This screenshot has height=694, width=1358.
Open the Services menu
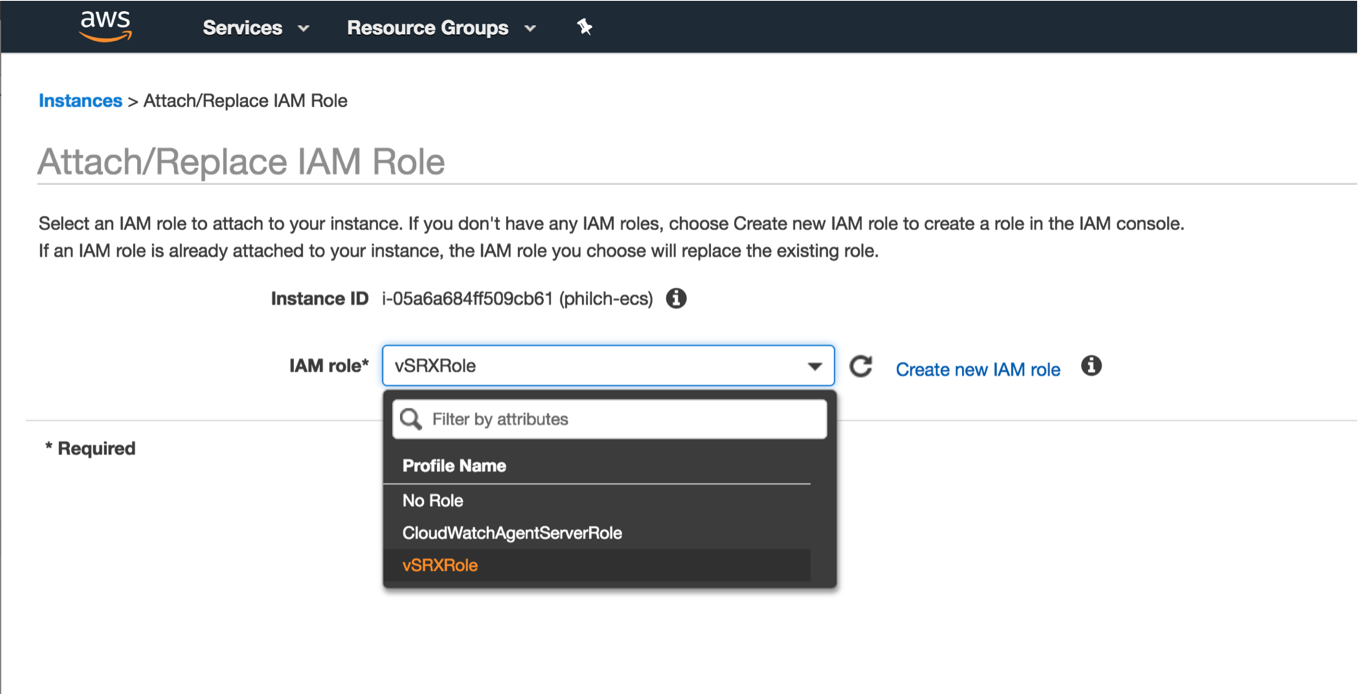(242, 28)
